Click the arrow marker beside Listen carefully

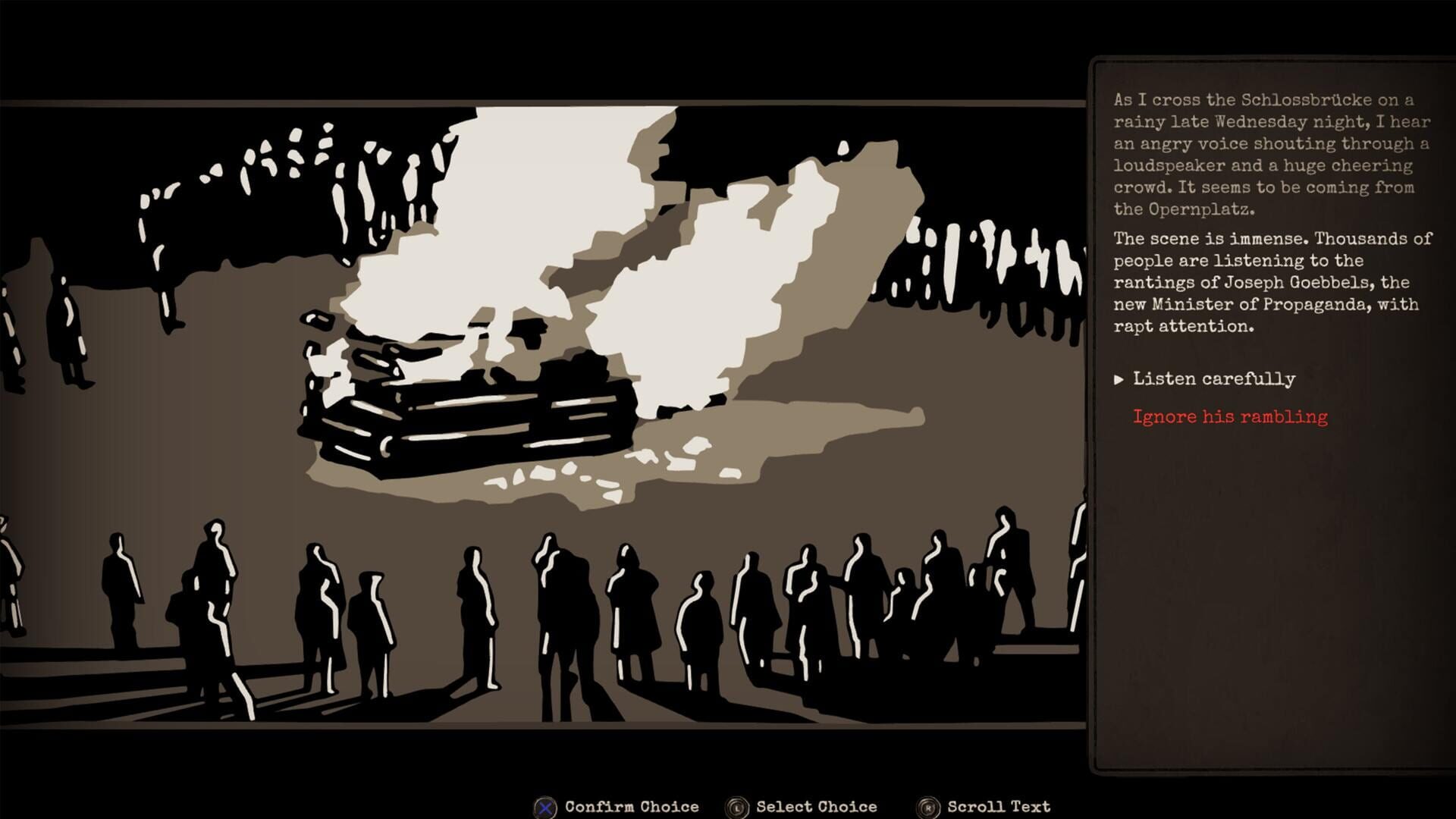pos(1120,379)
